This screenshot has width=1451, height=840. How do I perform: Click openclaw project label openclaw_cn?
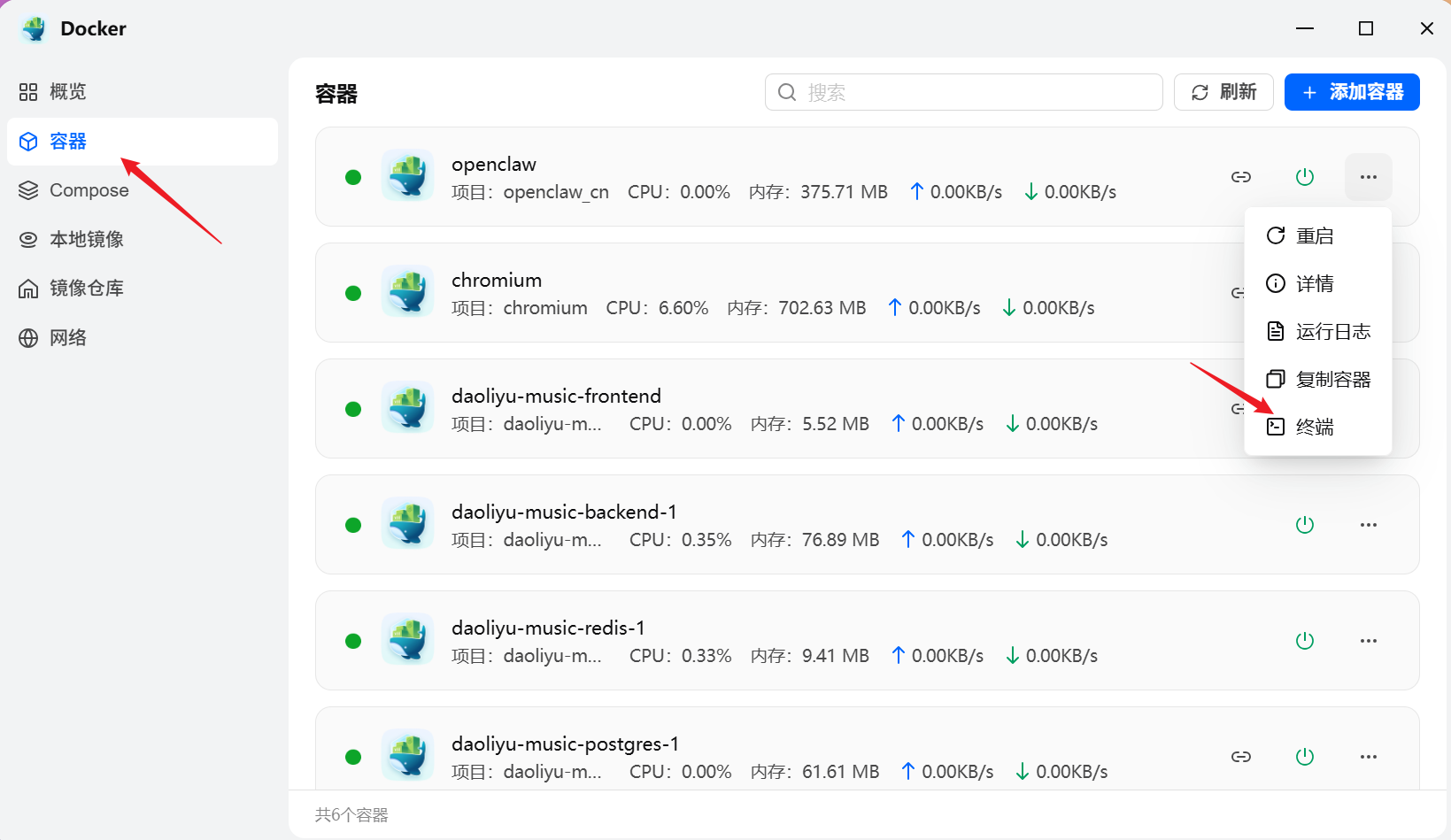(x=556, y=193)
